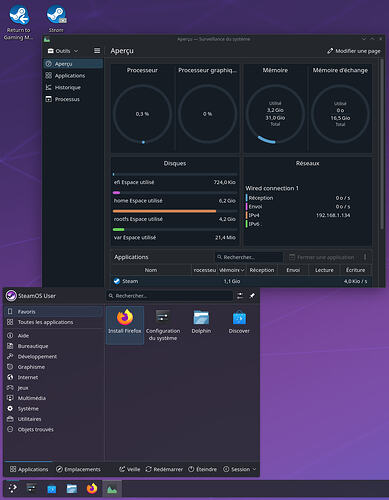Sort by the Mémoire column header
The width and height of the screenshot is (389, 500).
pyautogui.click(x=232, y=270)
